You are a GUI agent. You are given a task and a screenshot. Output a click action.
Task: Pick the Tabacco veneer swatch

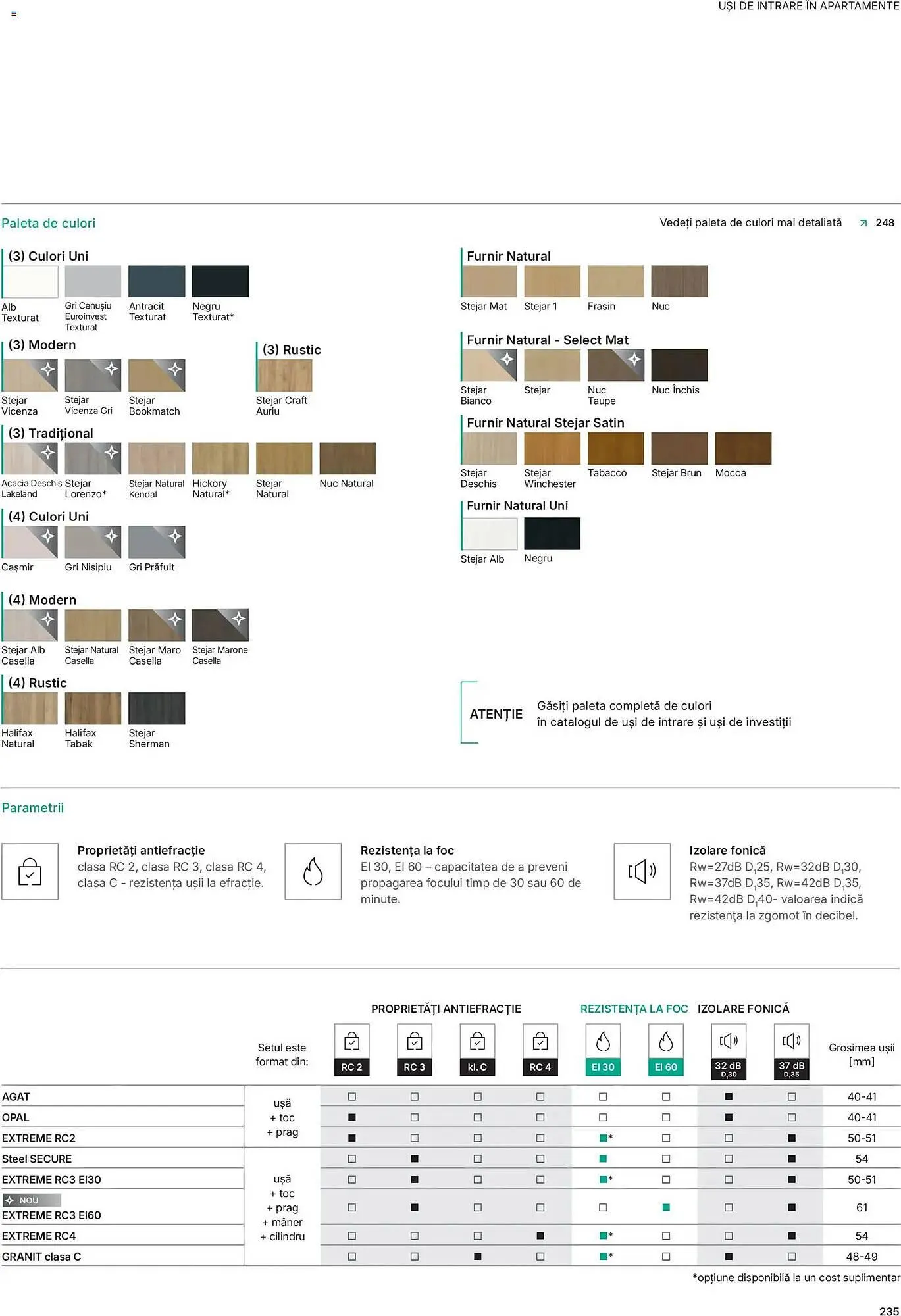click(615, 449)
